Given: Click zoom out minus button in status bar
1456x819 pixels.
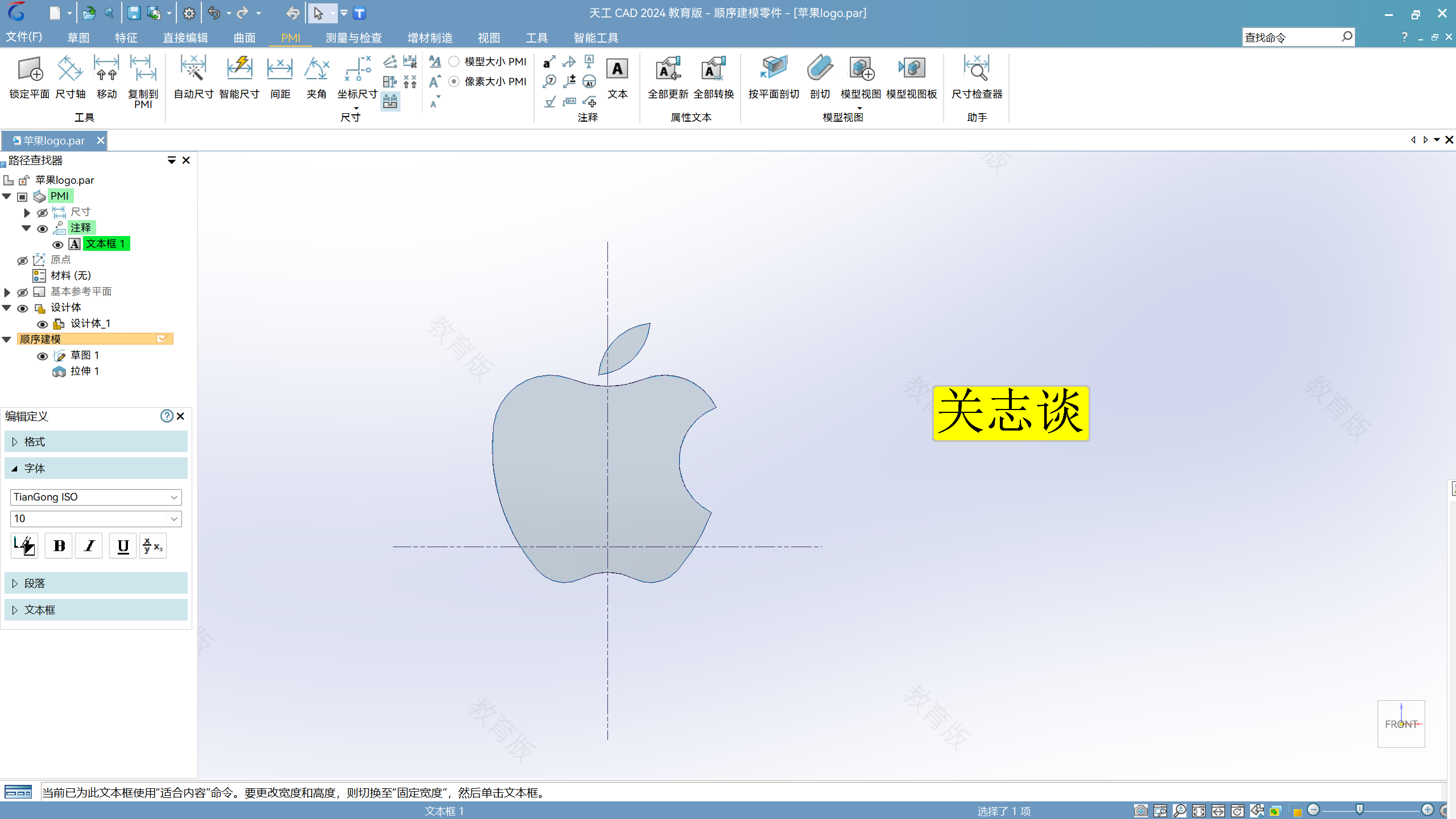Looking at the screenshot, I should [1313, 810].
